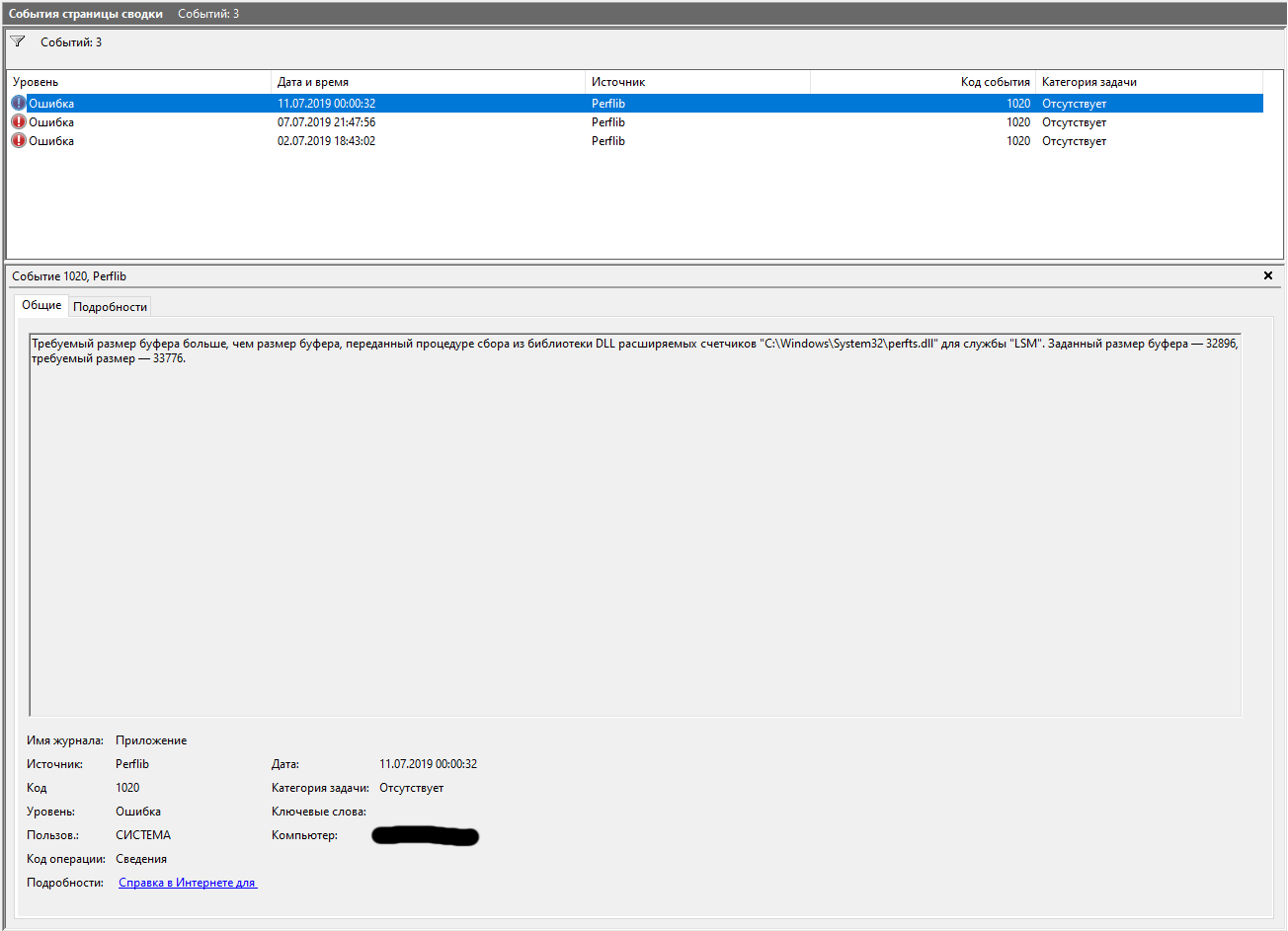Sort by Уровень column header
1288x931 pixels.
139,82
